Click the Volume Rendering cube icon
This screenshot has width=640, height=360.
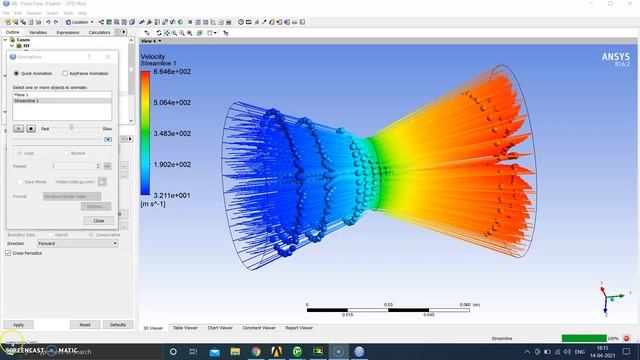pyautogui.click(x=132, y=22)
